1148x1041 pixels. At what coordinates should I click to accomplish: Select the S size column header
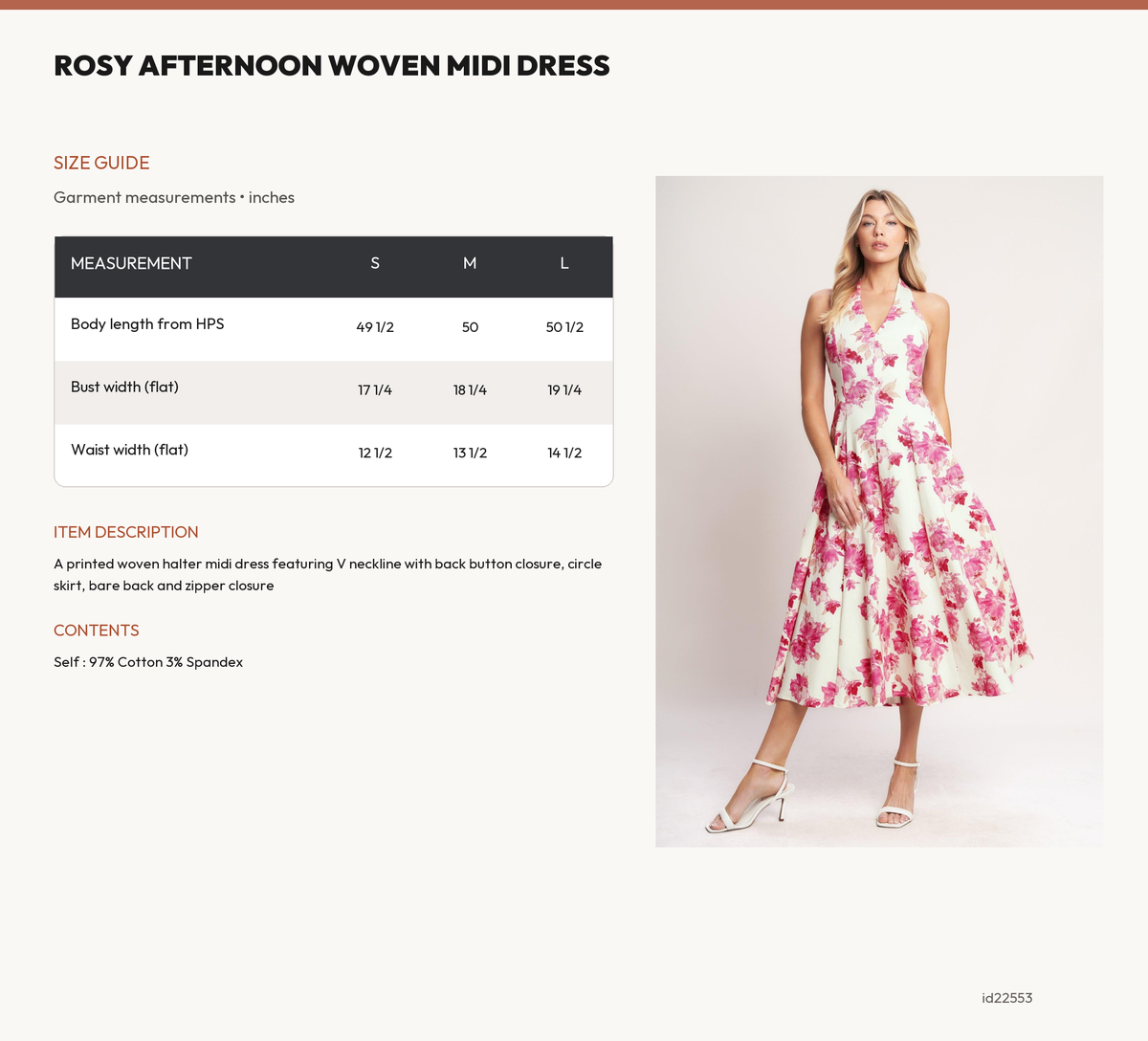pos(375,263)
